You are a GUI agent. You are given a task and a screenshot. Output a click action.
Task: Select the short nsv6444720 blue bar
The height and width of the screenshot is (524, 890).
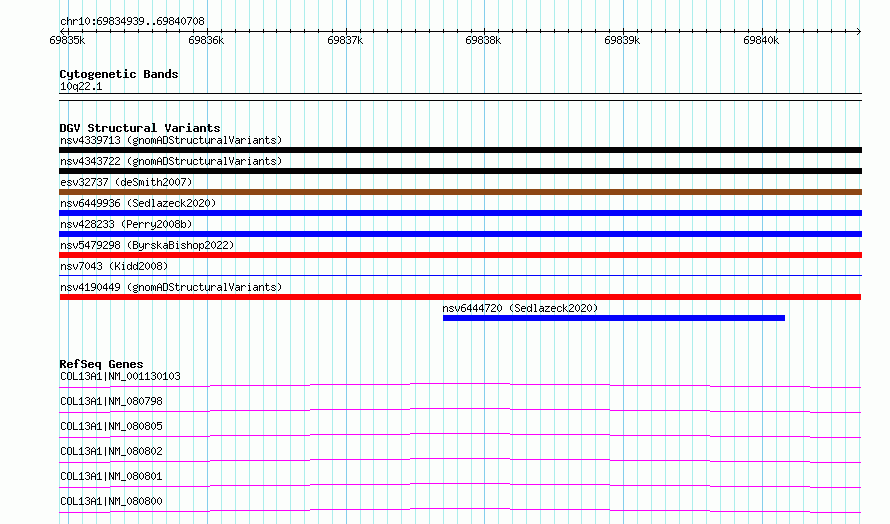(614, 318)
